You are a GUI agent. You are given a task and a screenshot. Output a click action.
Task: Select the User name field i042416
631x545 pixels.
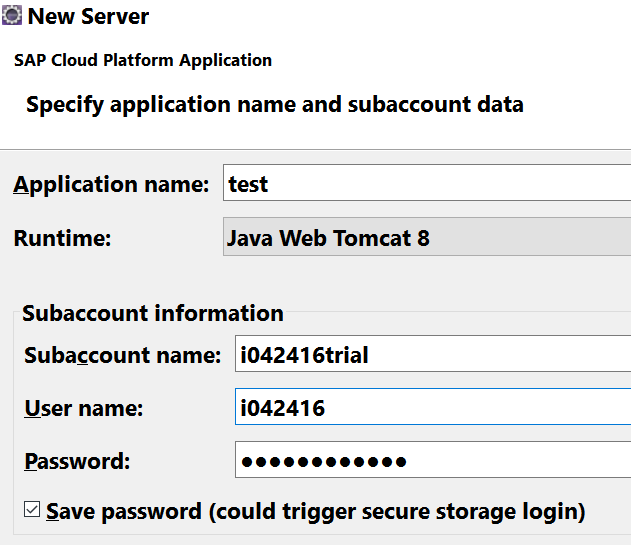(x=433, y=407)
